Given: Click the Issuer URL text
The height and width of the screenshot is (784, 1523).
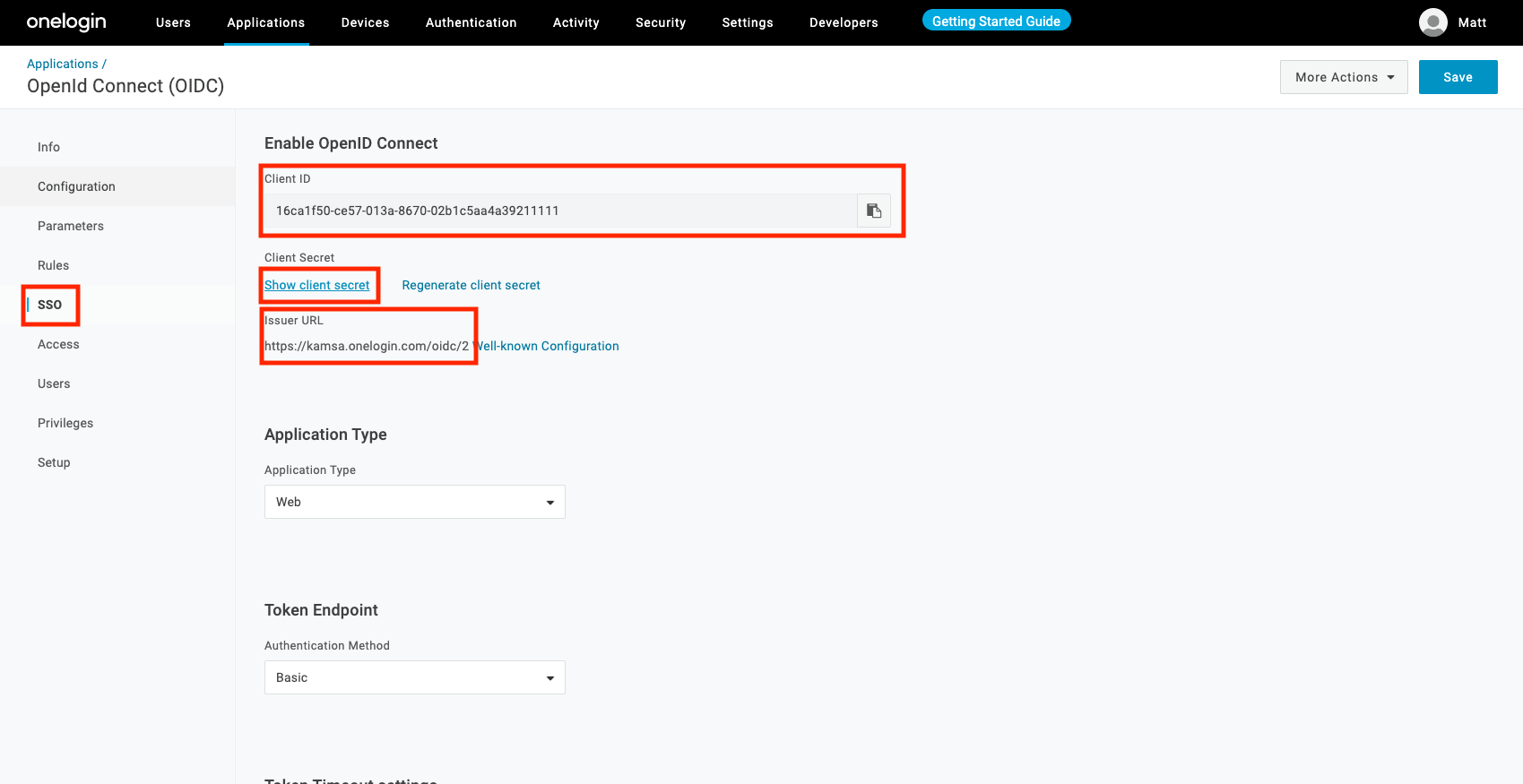Looking at the screenshot, I should coord(367,346).
